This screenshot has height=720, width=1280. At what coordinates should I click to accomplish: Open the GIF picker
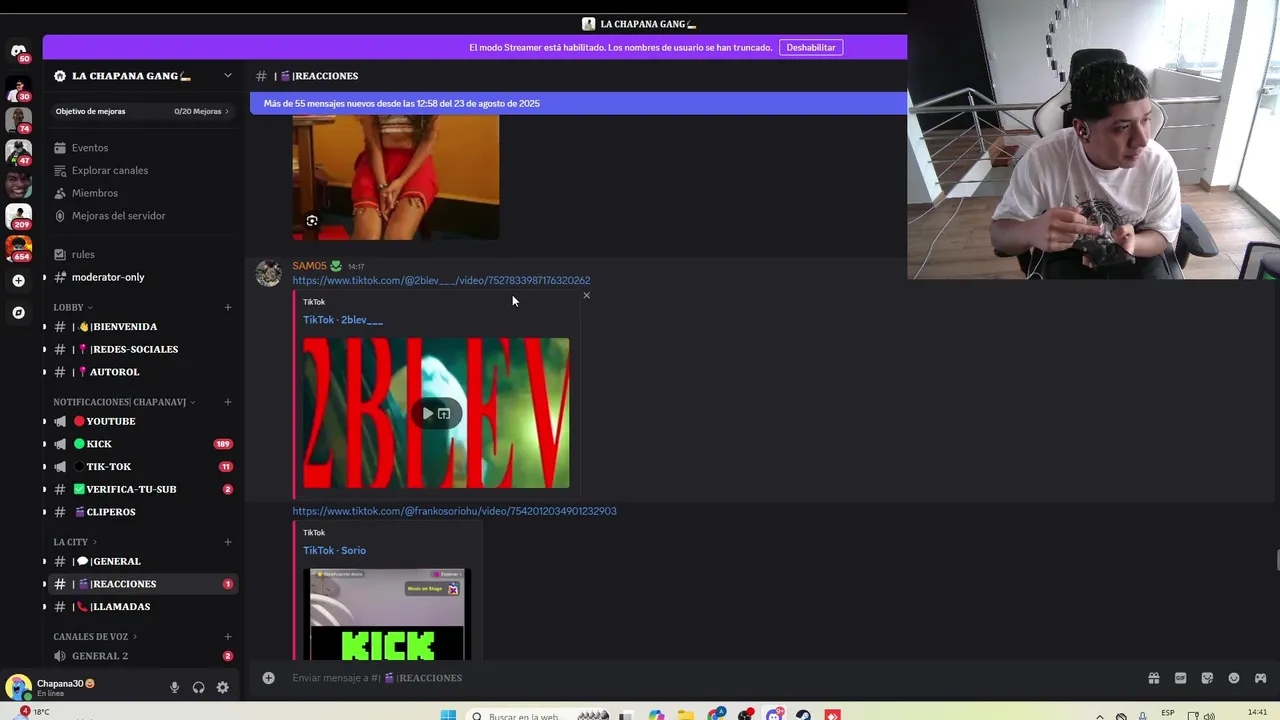click(1180, 678)
